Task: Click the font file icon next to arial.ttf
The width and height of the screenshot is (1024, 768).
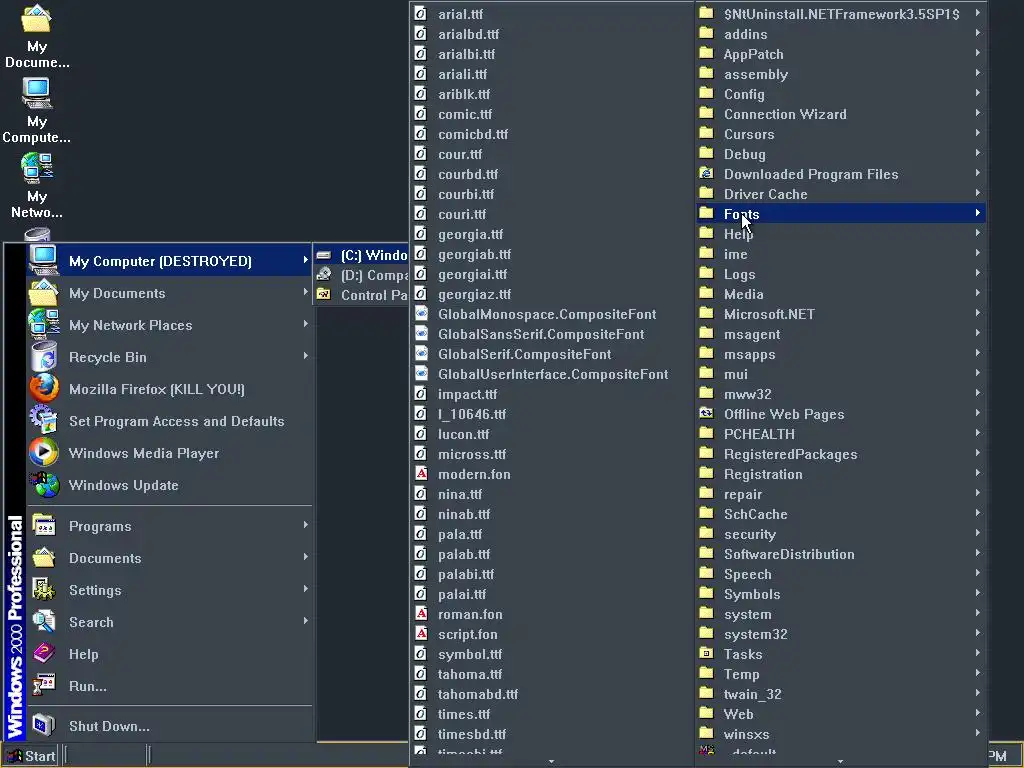Action: 421,14
